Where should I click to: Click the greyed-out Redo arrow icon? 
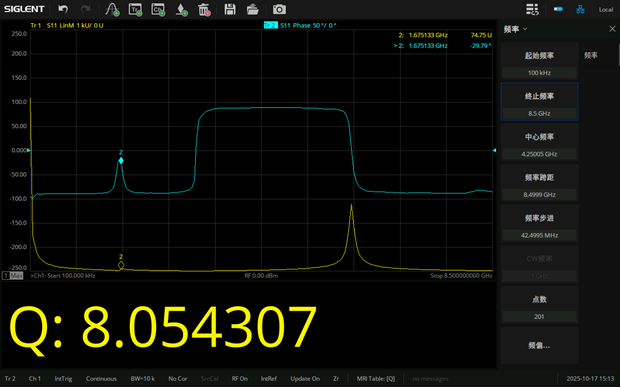click(85, 9)
